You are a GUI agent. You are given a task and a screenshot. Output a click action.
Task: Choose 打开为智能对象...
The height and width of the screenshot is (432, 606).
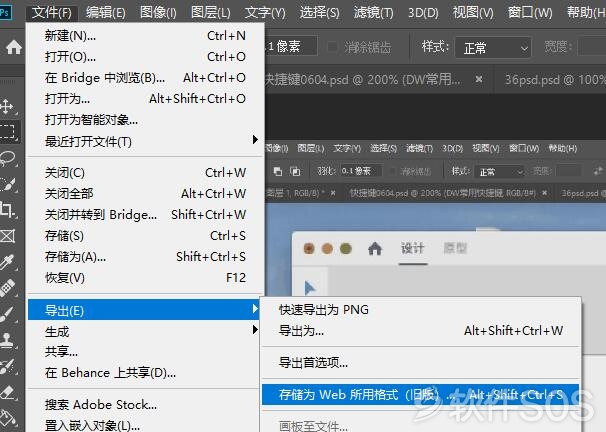pyautogui.click(x=145, y=120)
